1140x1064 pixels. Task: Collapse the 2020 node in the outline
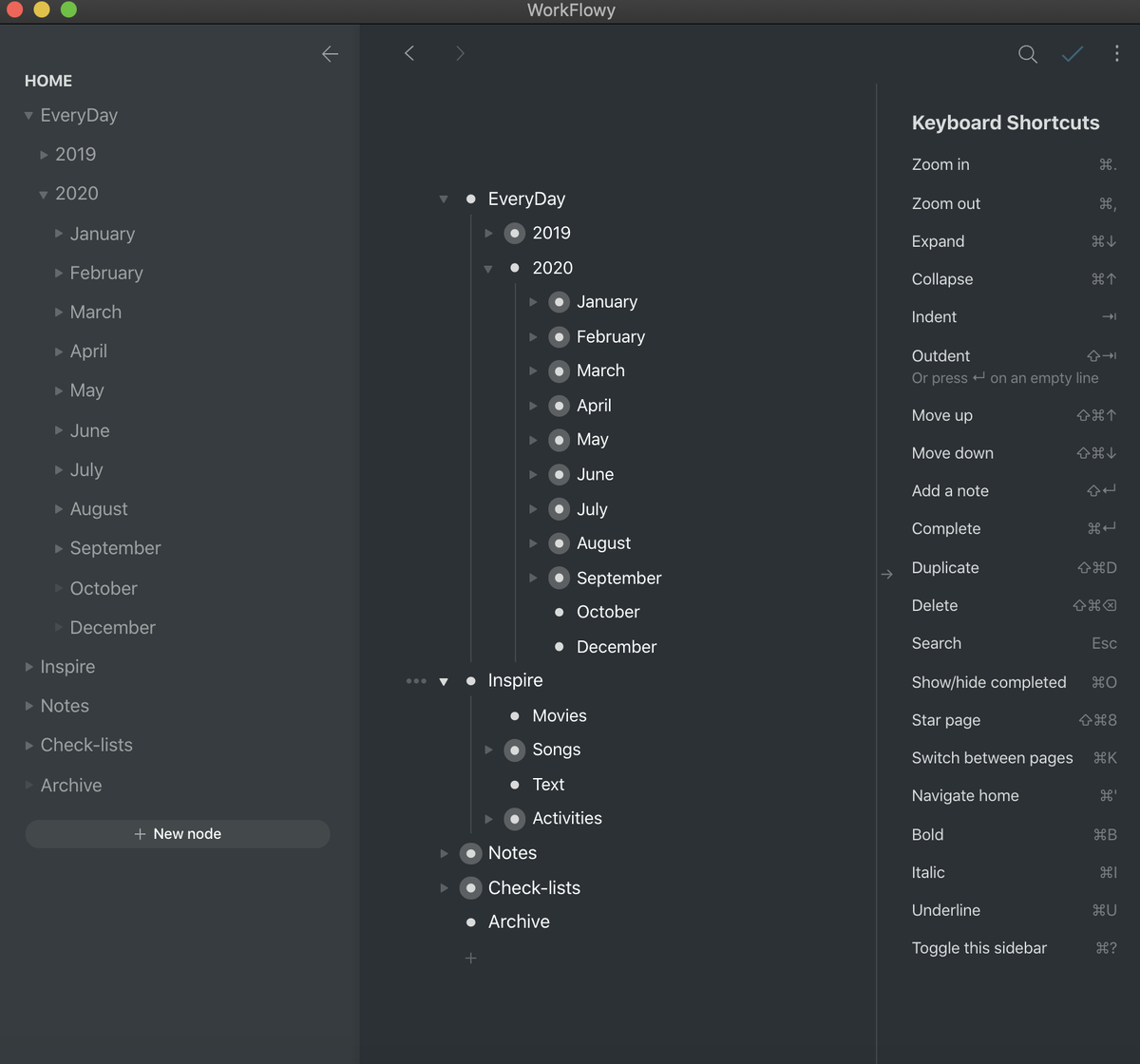(488, 268)
